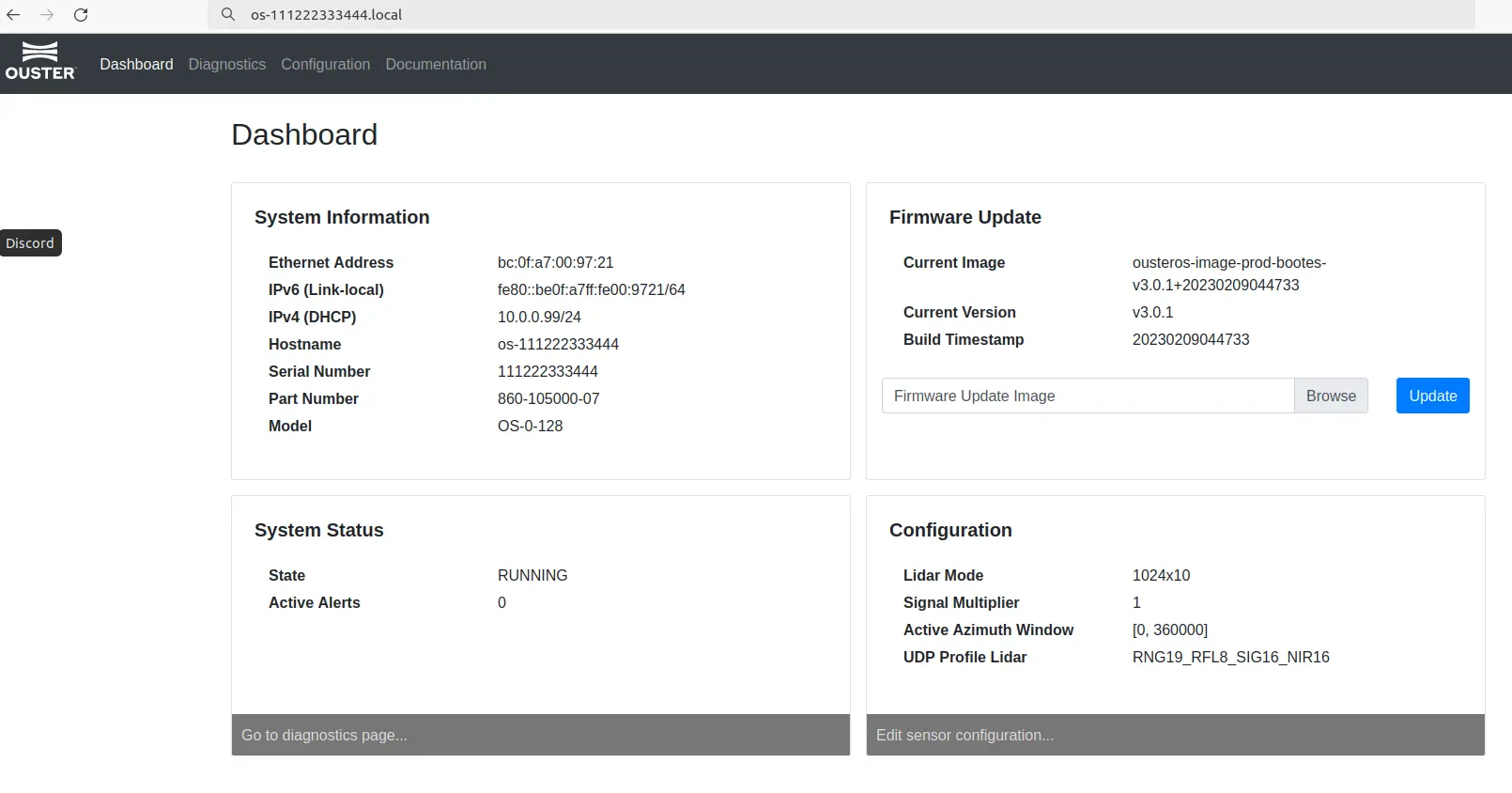Click the browser forward arrow
Screen dimensions: 1512x793
coord(47,15)
